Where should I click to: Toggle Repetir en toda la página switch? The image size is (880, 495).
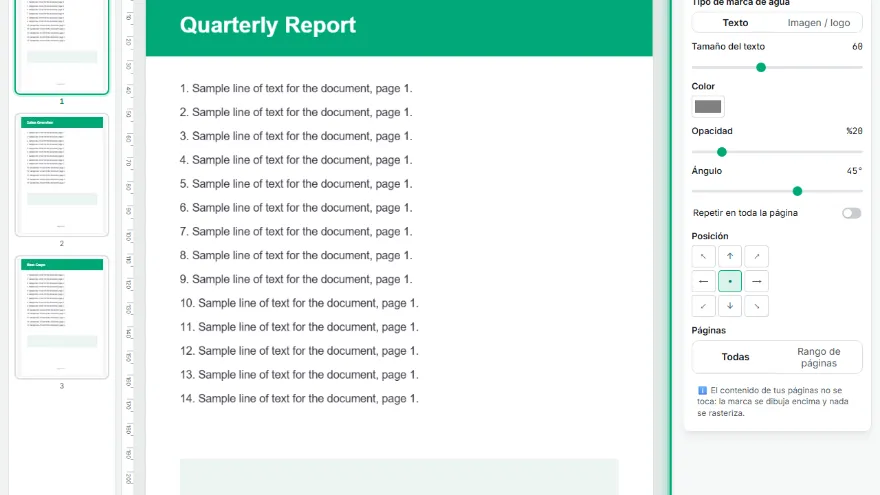pyautogui.click(x=851, y=213)
